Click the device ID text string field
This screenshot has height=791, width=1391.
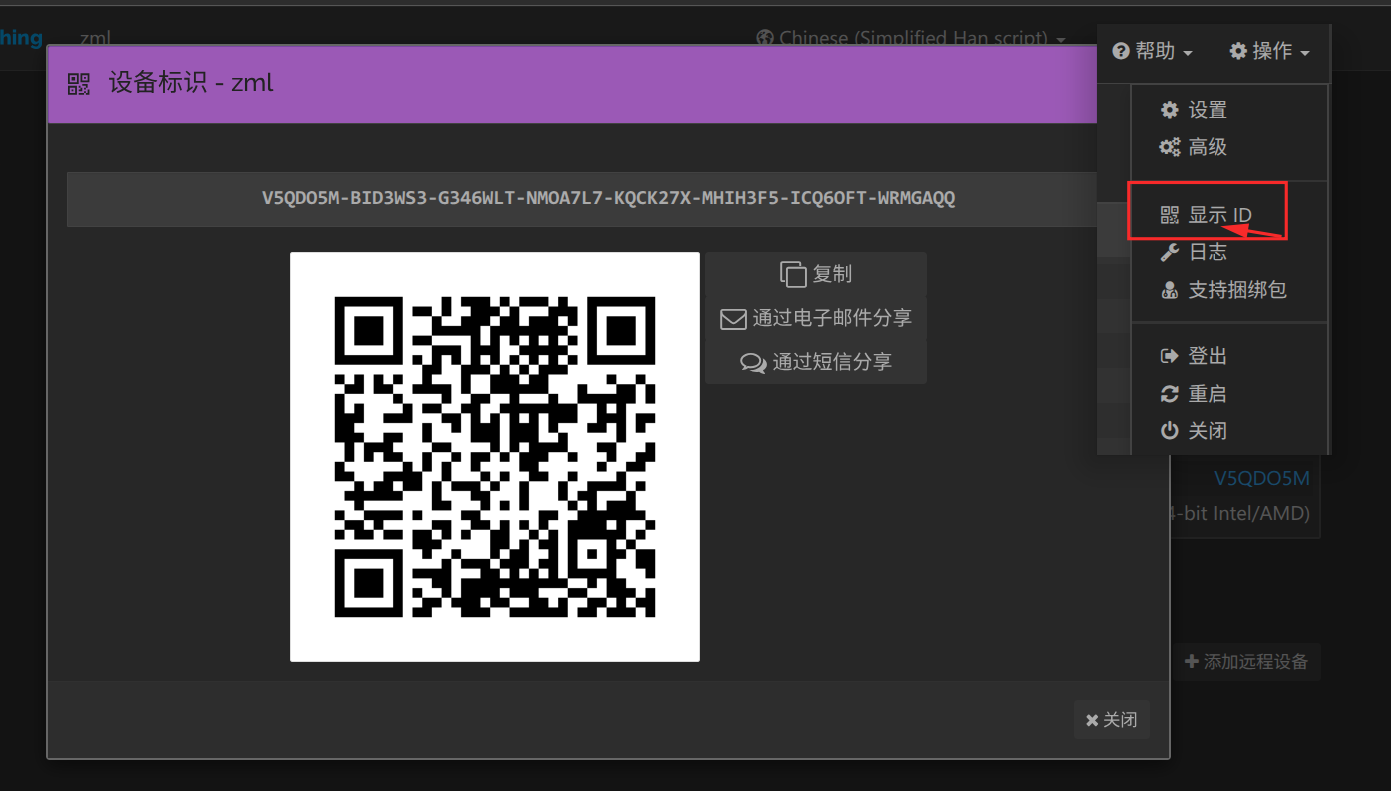(x=608, y=198)
